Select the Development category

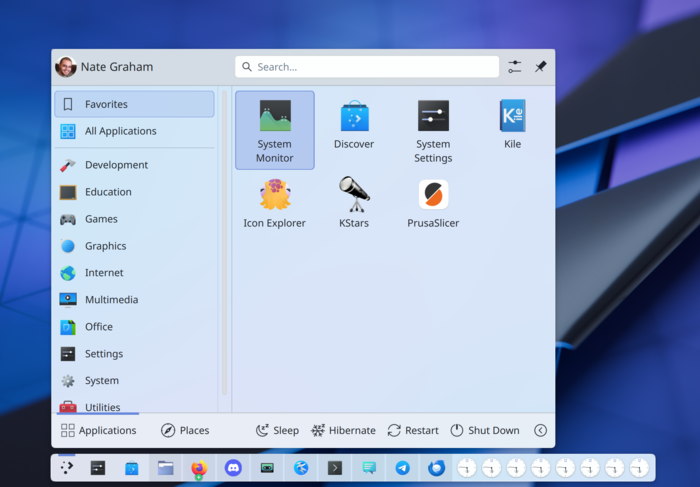(116, 165)
